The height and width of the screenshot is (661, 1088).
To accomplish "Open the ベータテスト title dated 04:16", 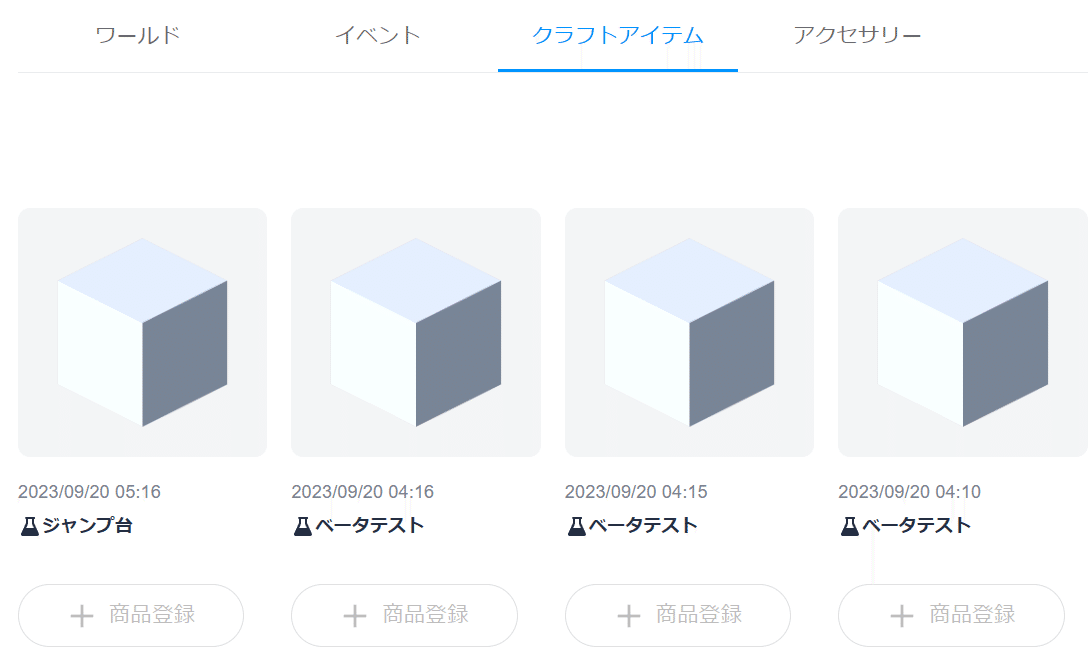I will click(x=369, y=526).
